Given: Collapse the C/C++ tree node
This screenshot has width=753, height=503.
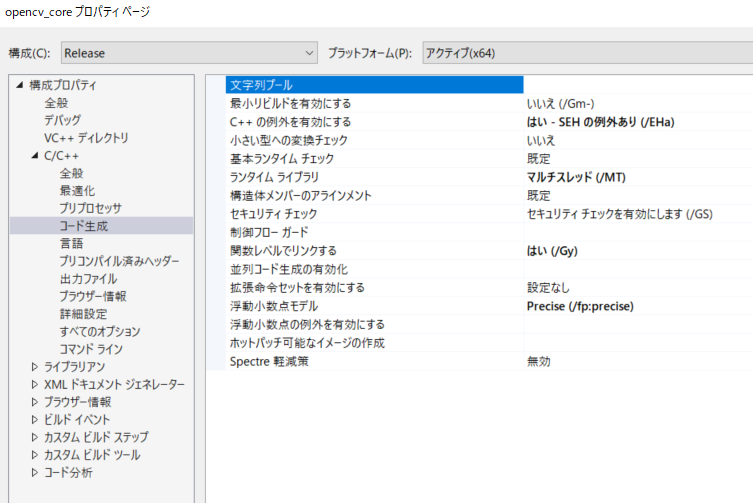Looking at the screenshot, I should coord(35,156).
